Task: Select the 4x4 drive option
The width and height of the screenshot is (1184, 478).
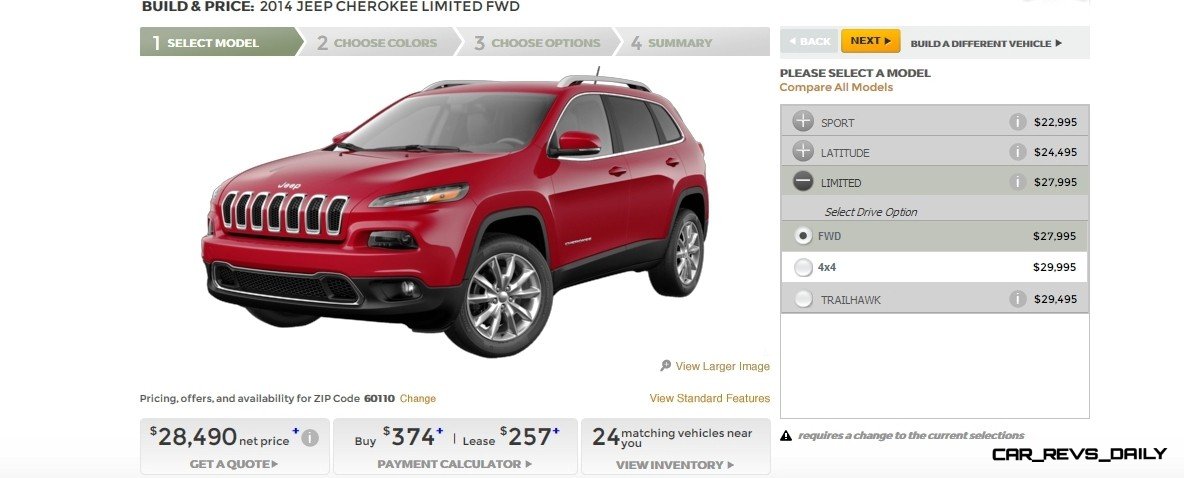Action: 803,267
